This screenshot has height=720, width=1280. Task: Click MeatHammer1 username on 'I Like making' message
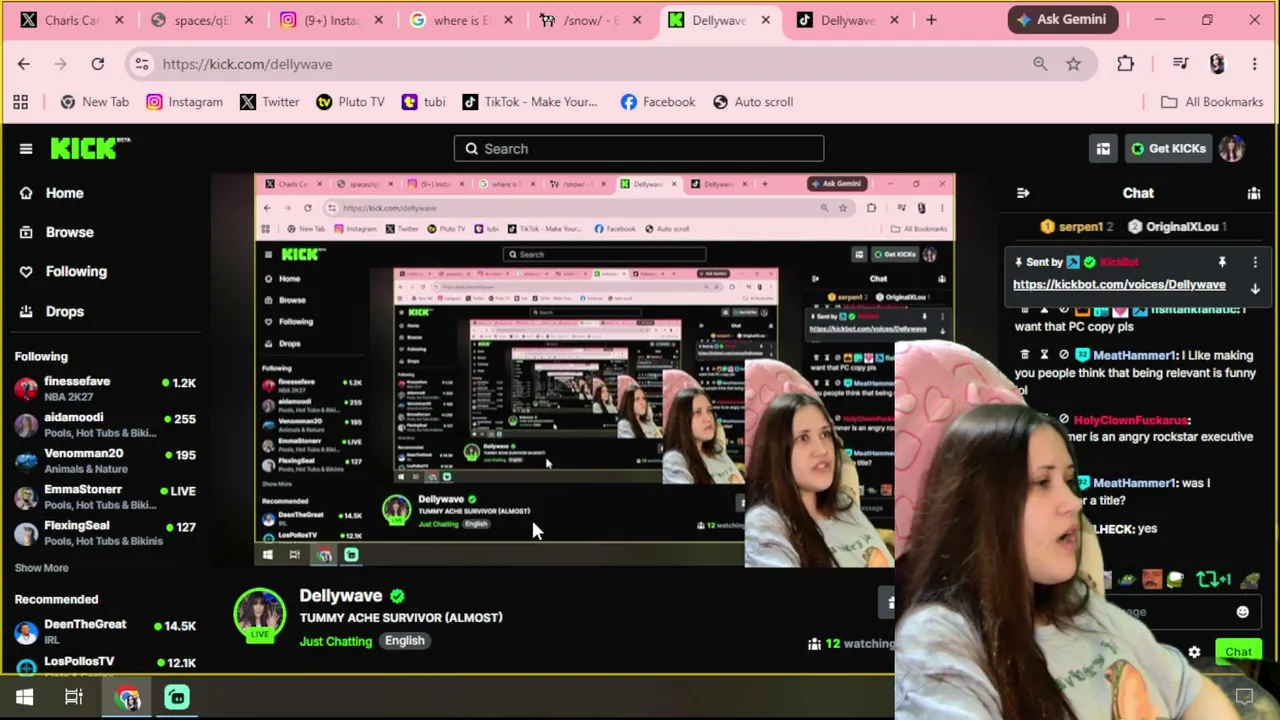(x=1134, y=355)
